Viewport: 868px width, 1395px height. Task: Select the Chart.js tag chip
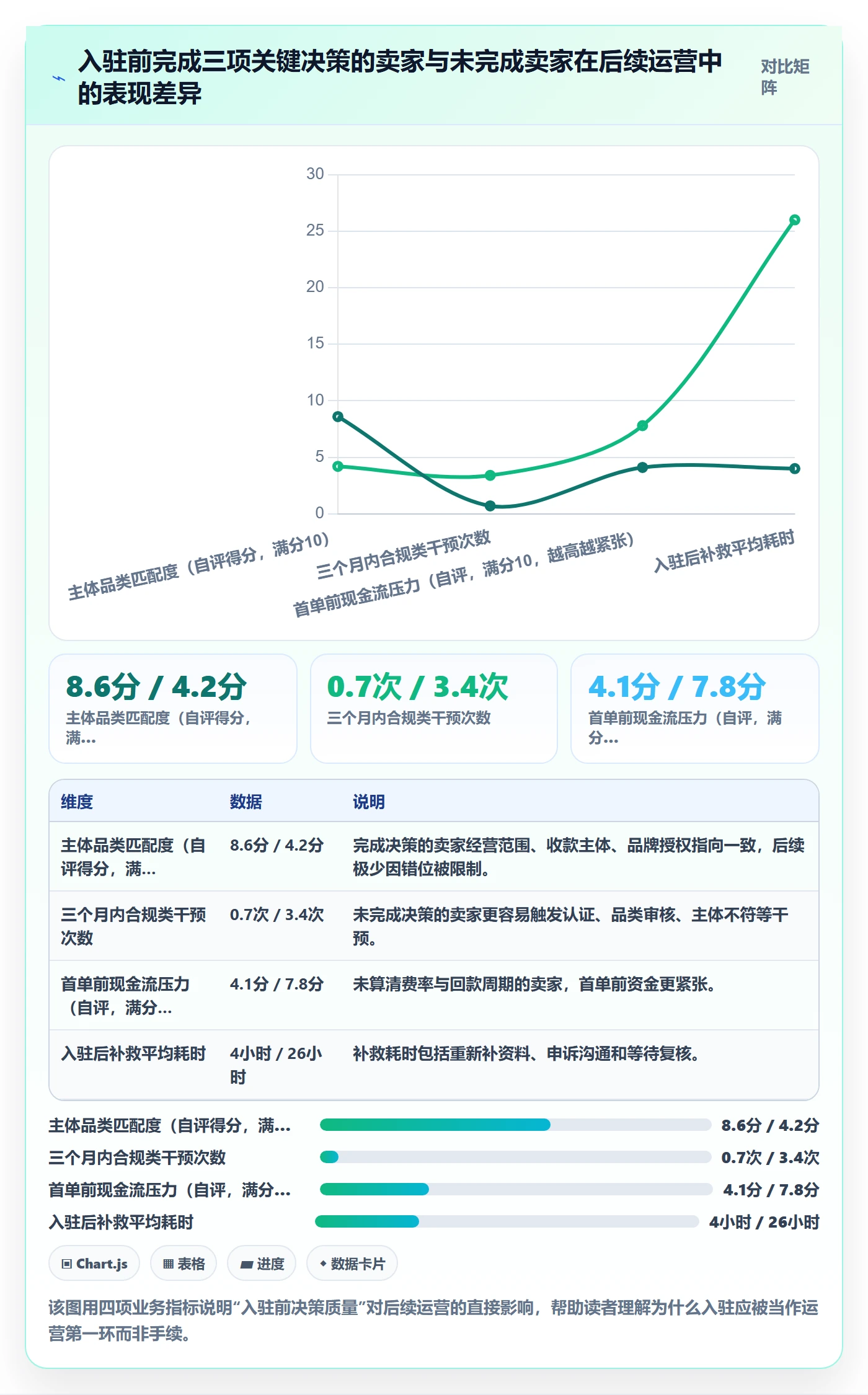coord(94,1263)
